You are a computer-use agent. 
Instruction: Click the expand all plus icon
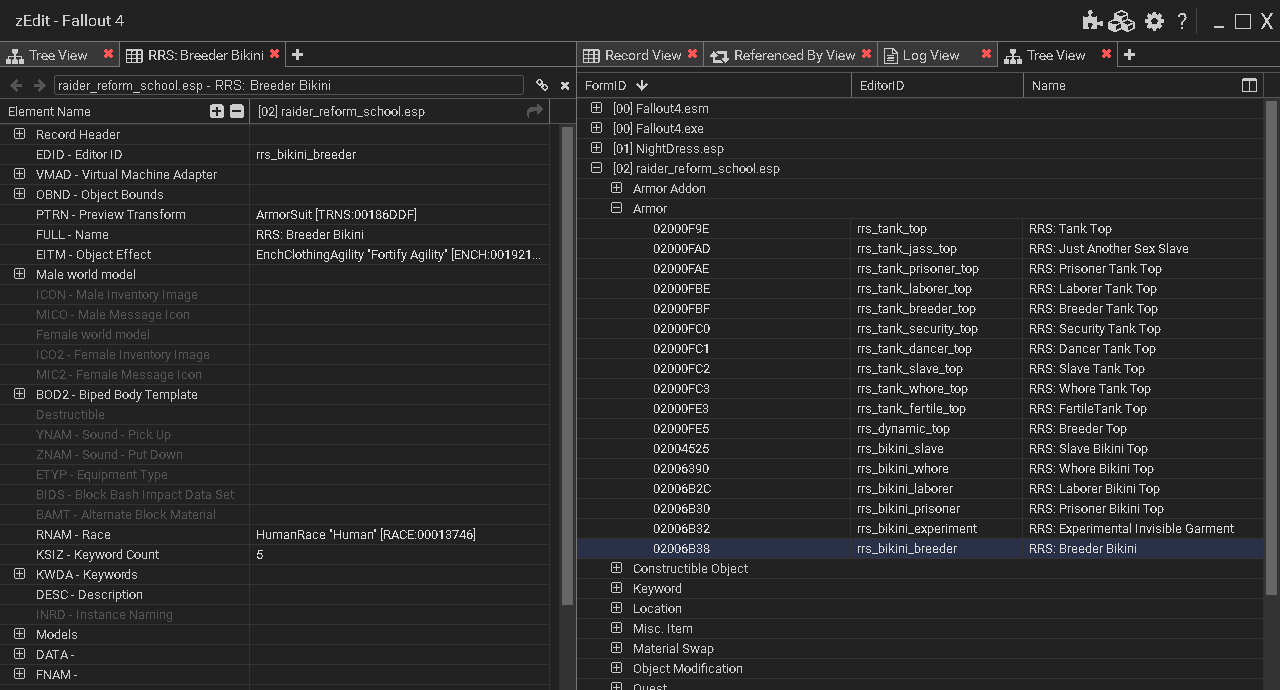(x=217, y=111)
